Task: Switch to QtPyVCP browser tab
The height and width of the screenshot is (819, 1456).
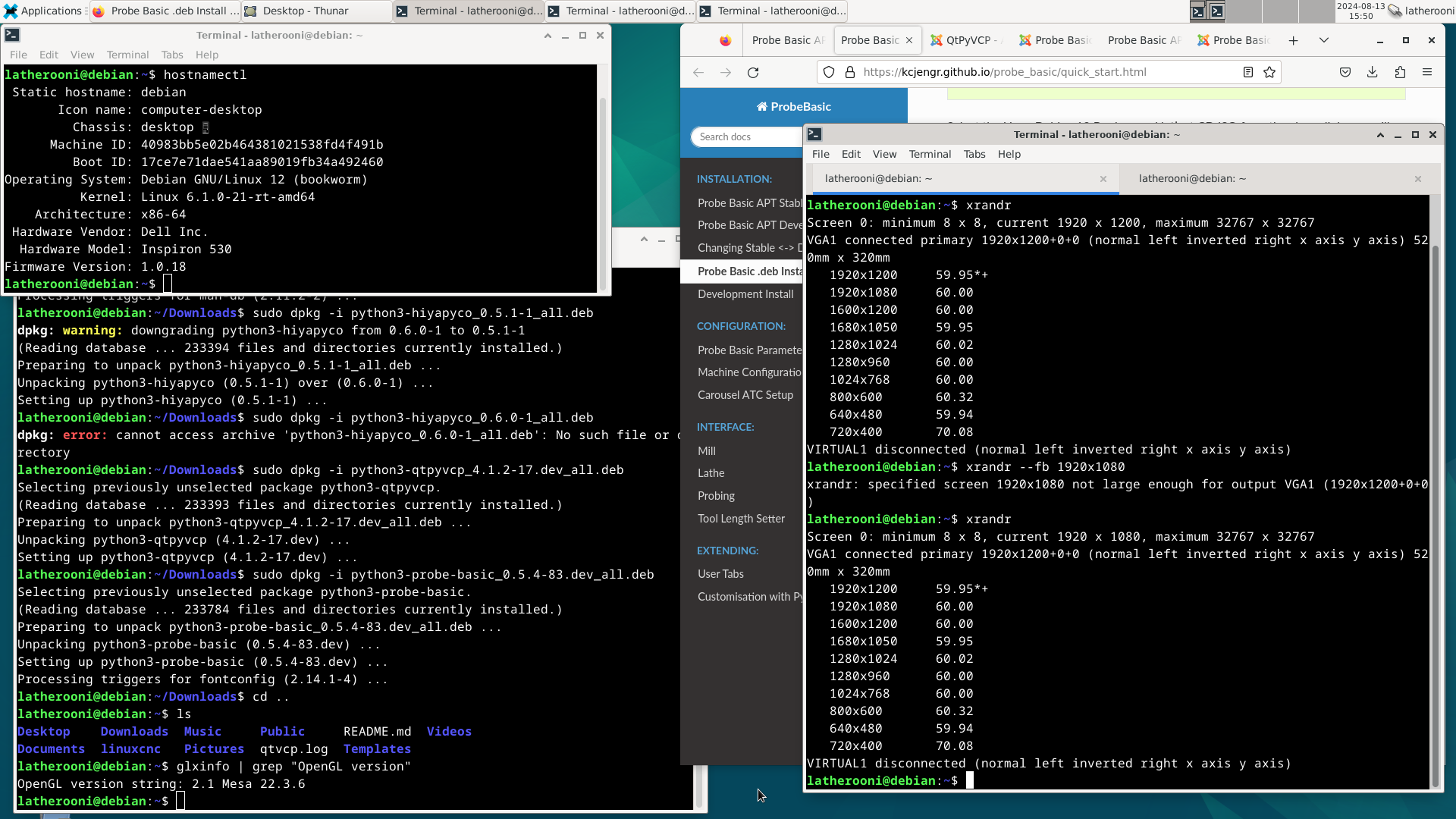Action: (x=966, y=40)
